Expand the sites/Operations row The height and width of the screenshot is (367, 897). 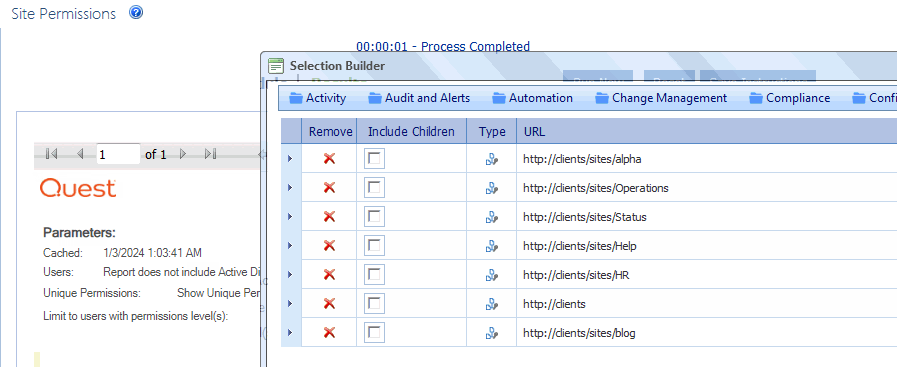pos(290,188)
